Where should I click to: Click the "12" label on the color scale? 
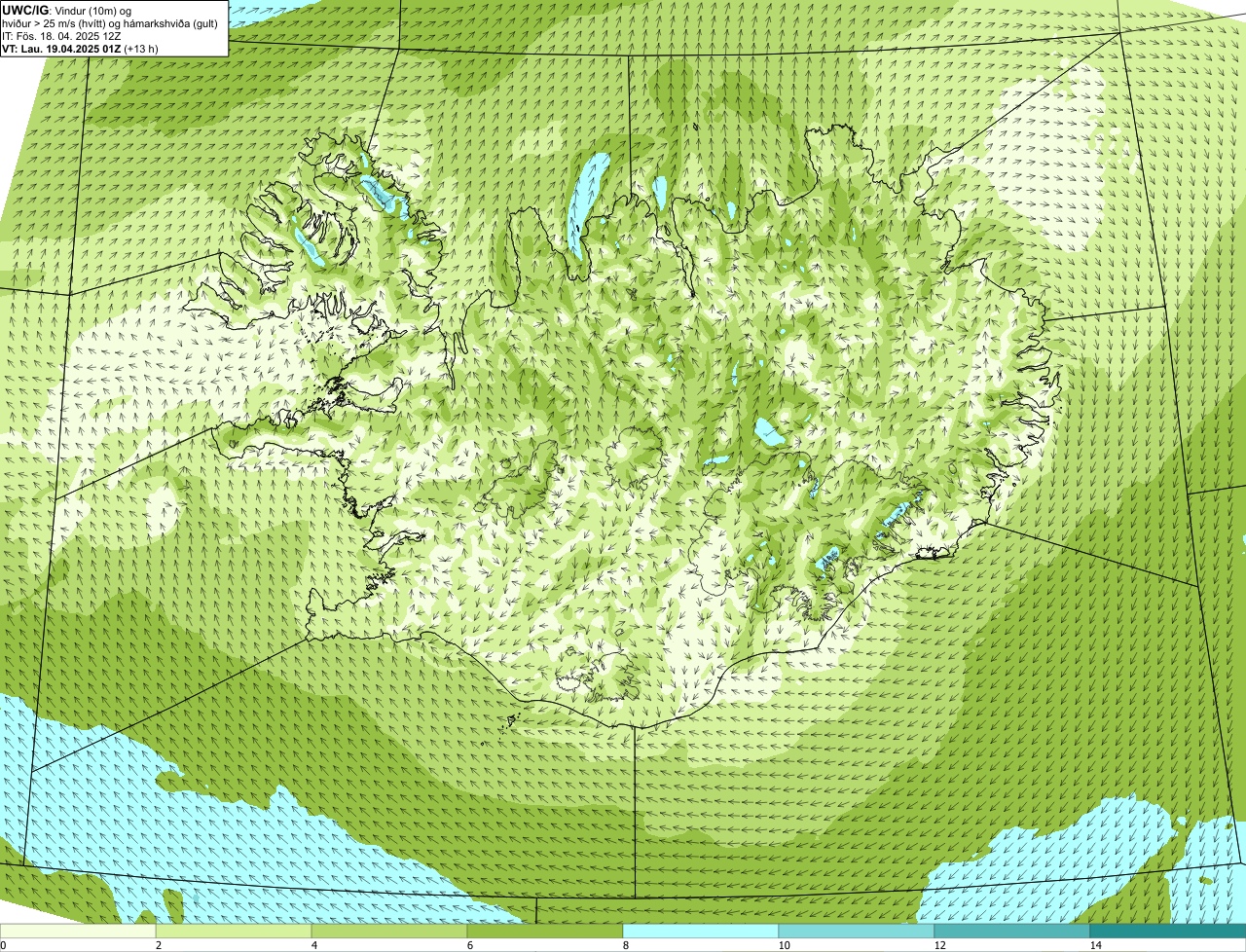pos(939,945)
